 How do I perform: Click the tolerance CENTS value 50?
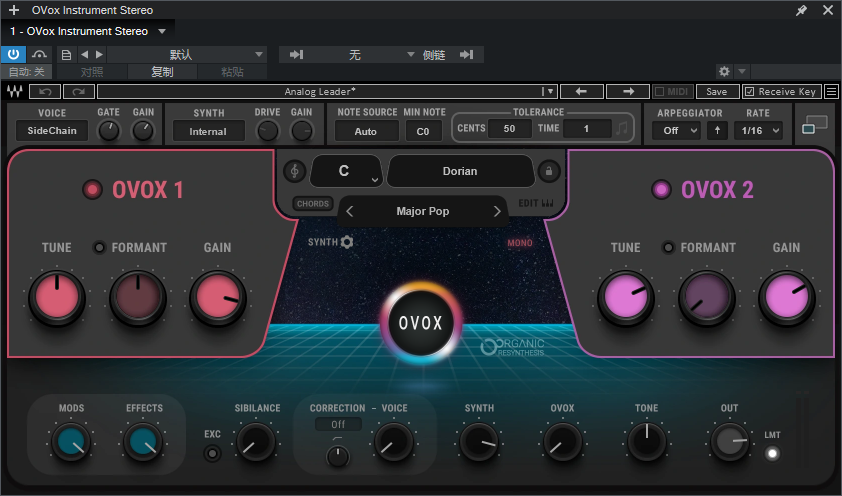[509, 128]
